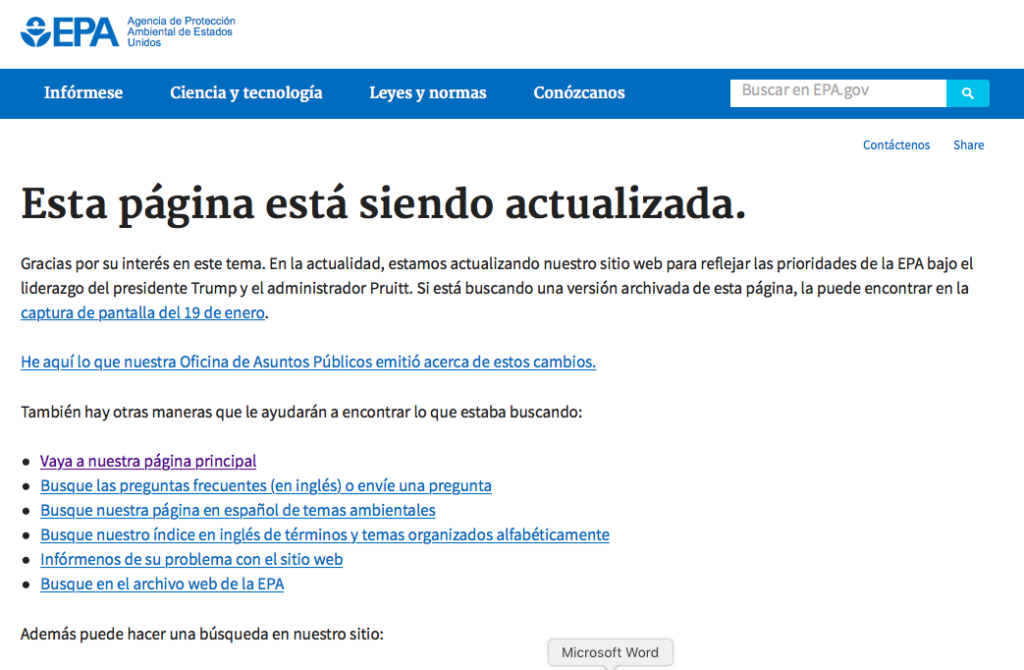
Task: Open the Conózcanos menu
Action: (x=579, y=93)
